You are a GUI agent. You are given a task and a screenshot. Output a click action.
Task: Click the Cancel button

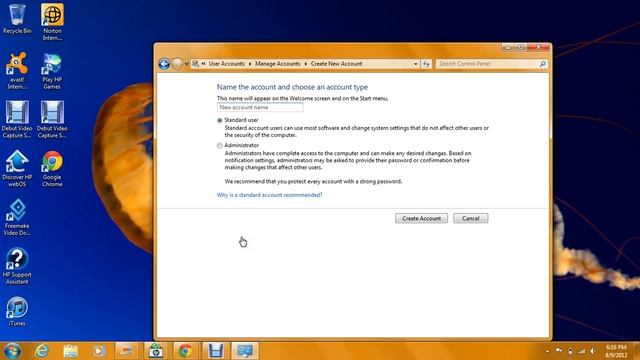[x=471, y=218]
